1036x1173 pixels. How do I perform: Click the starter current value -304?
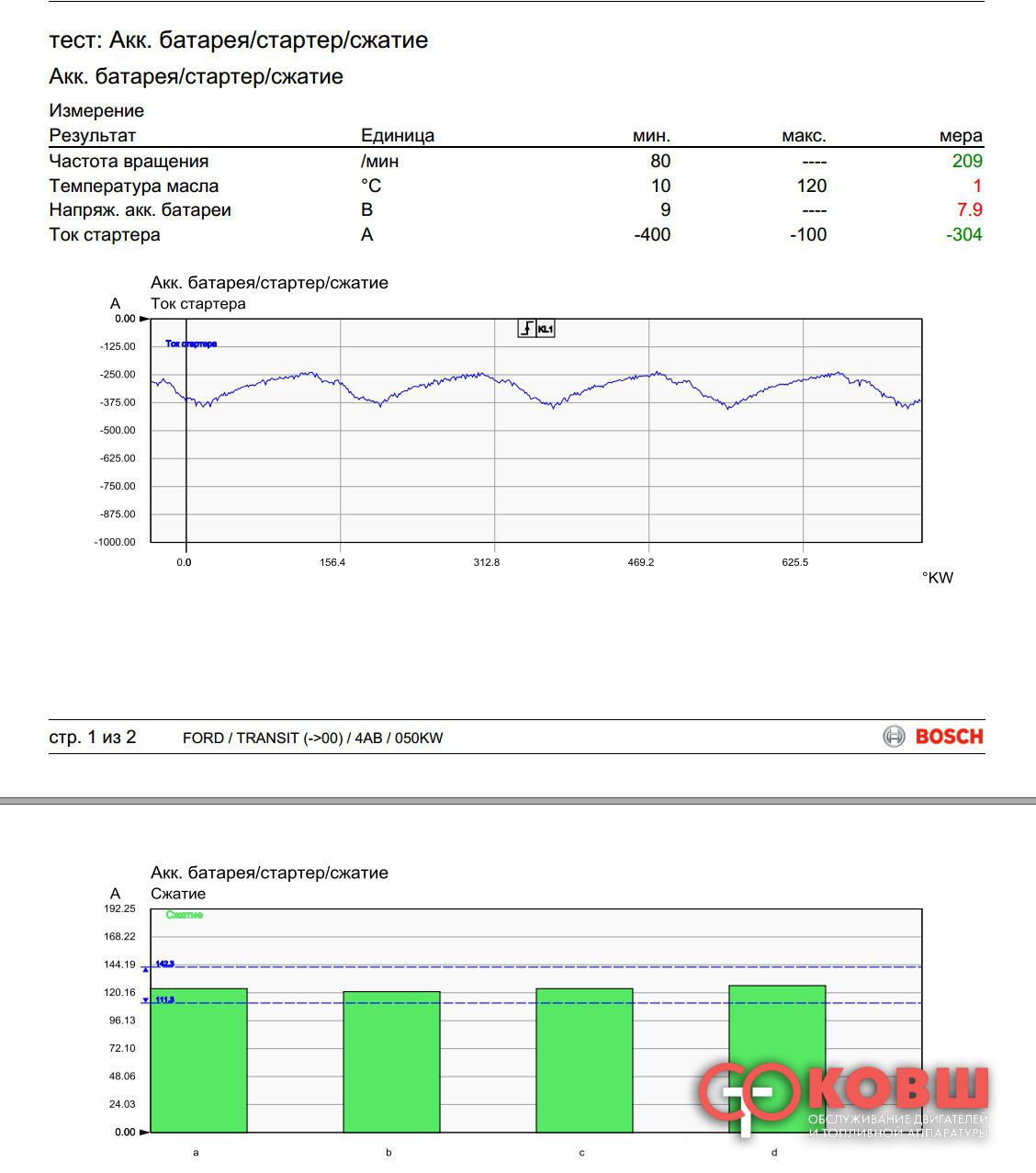[964, 235]
